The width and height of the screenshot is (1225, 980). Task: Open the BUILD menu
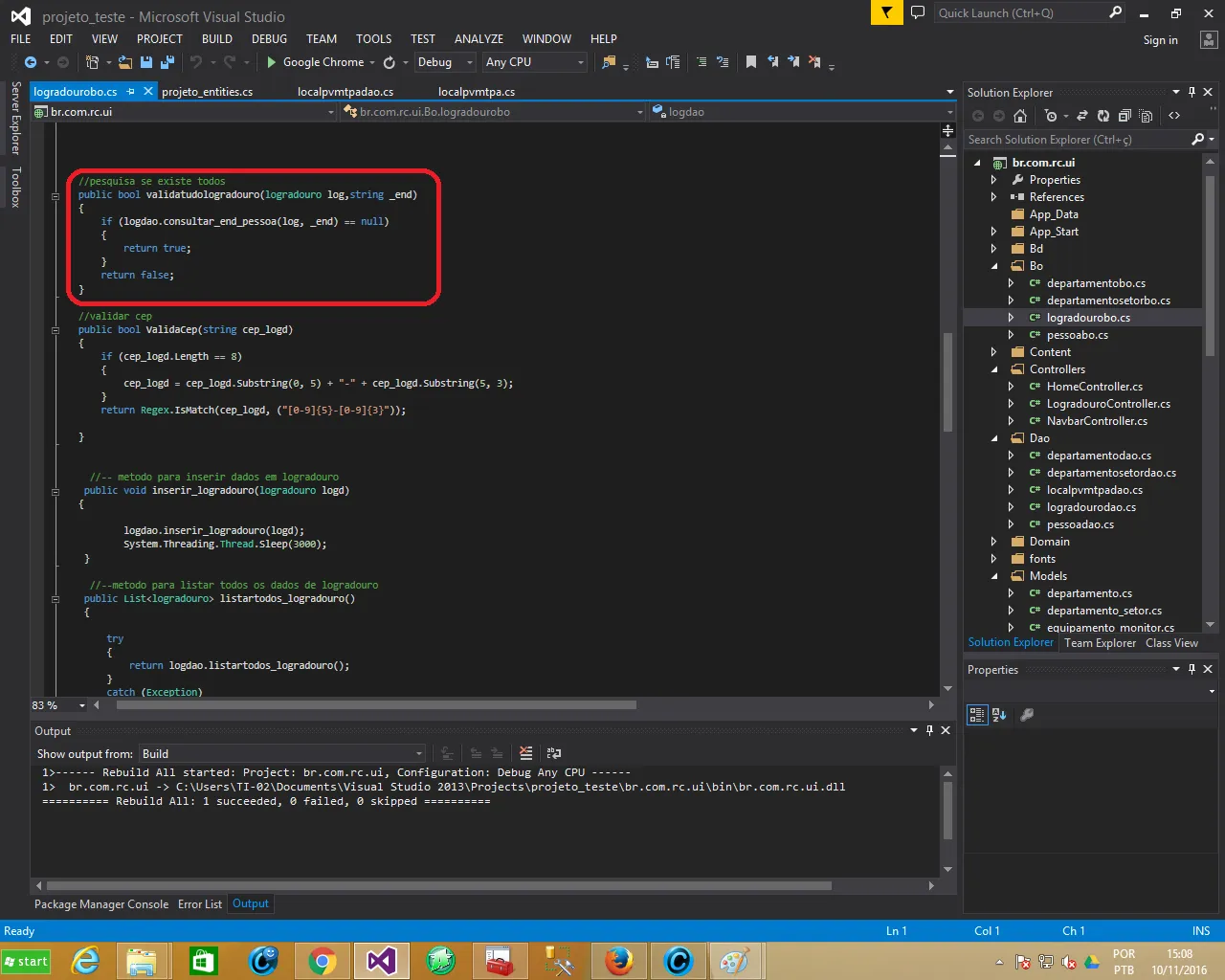click(x=217, y=39)
